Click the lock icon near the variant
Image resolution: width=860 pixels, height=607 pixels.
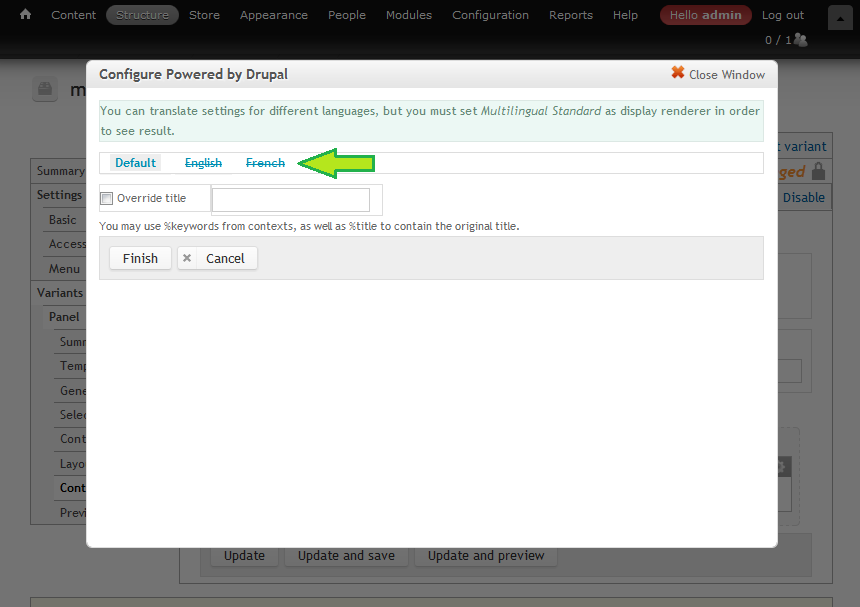pyautogui.click(x=818, y=171)
